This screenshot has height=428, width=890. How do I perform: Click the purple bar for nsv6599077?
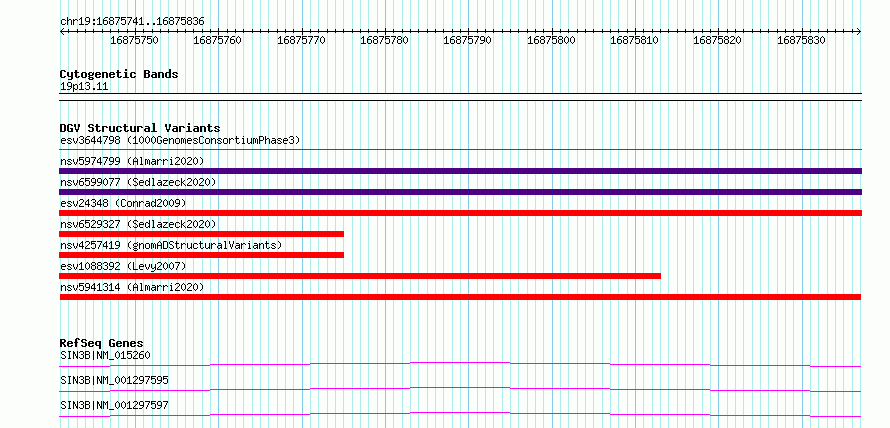pyautogui.click(x=460, y=192)
